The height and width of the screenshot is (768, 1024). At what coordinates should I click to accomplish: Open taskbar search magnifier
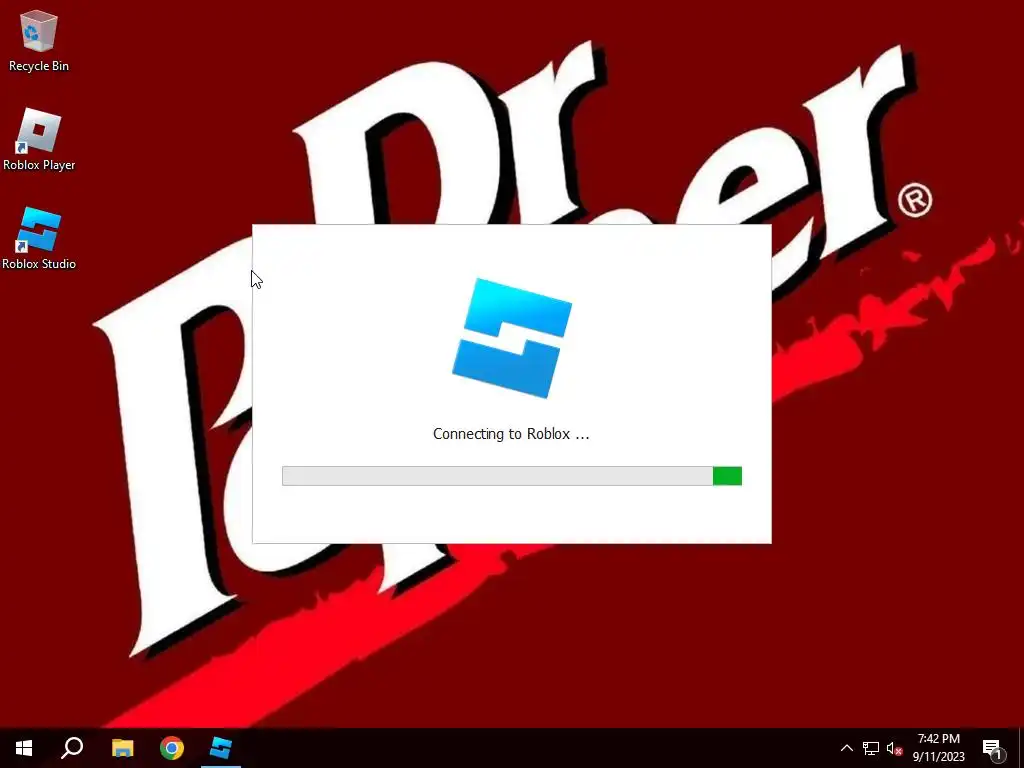[72, 748]
